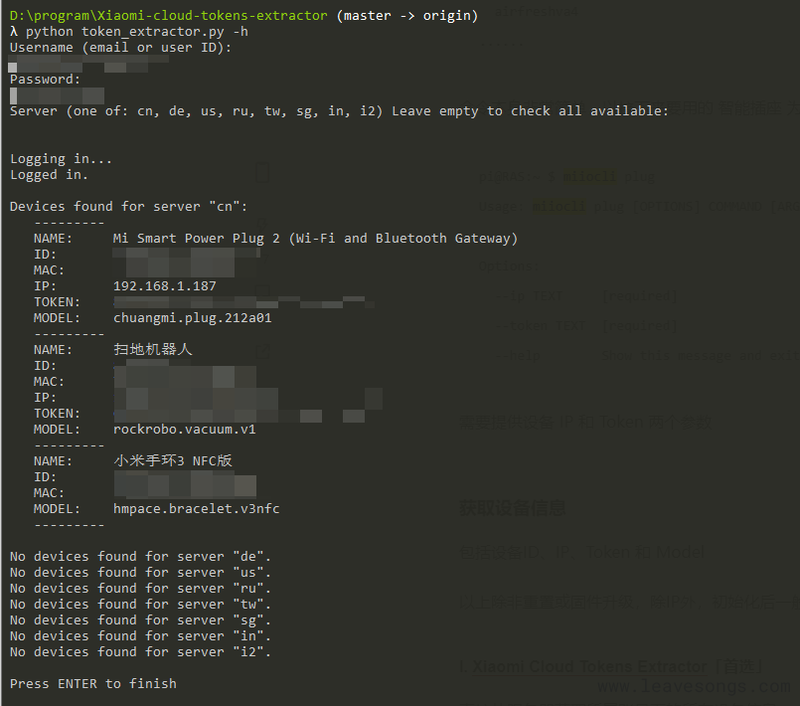
Task: Click the 扫地机器人 device name
Action: (153, 350)
